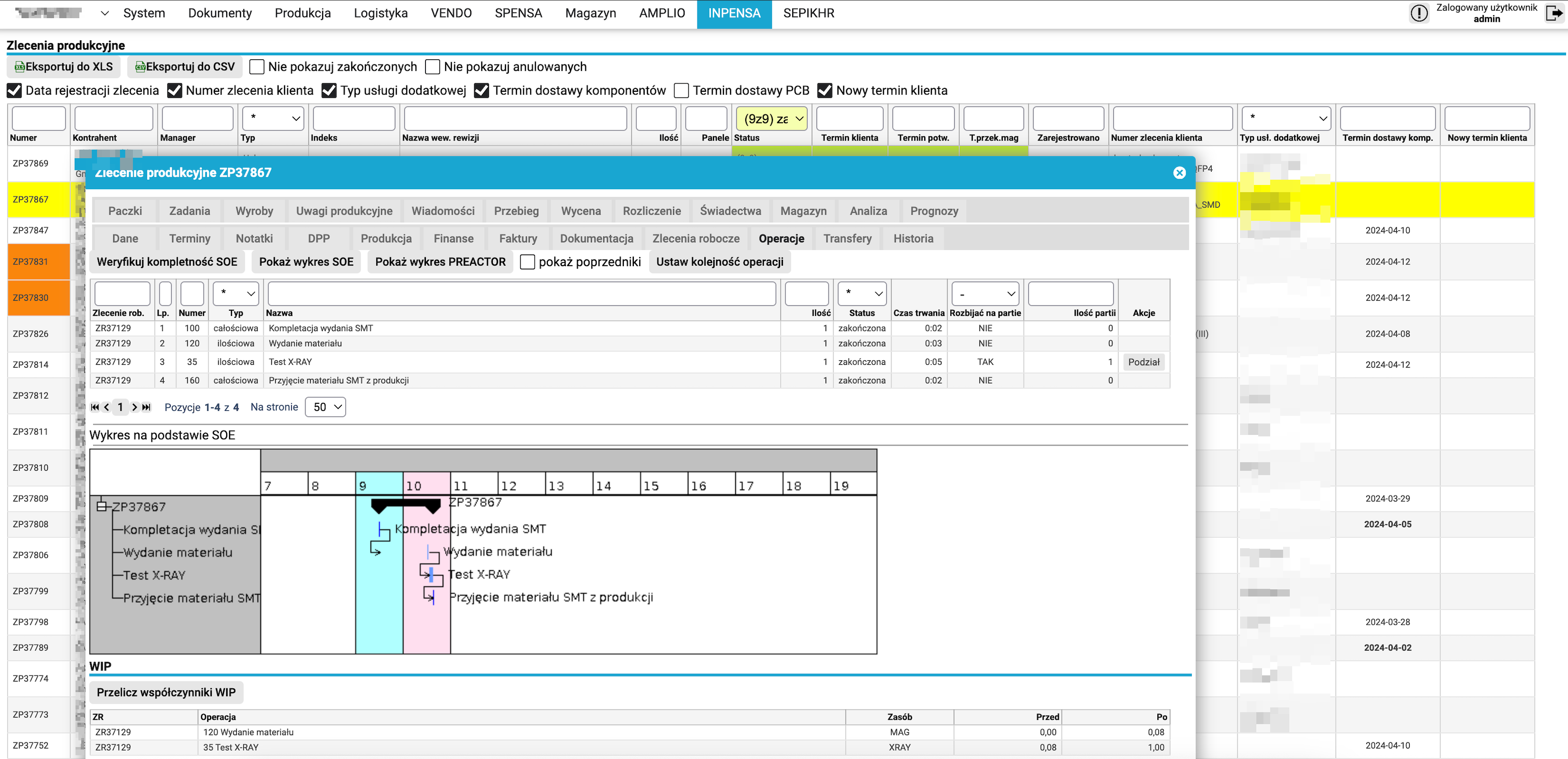Image resolution: width=1568 pixels, height=759 pixels.
Task: Open the SEPIKHR menu
Action: click(x=808, y=13)
